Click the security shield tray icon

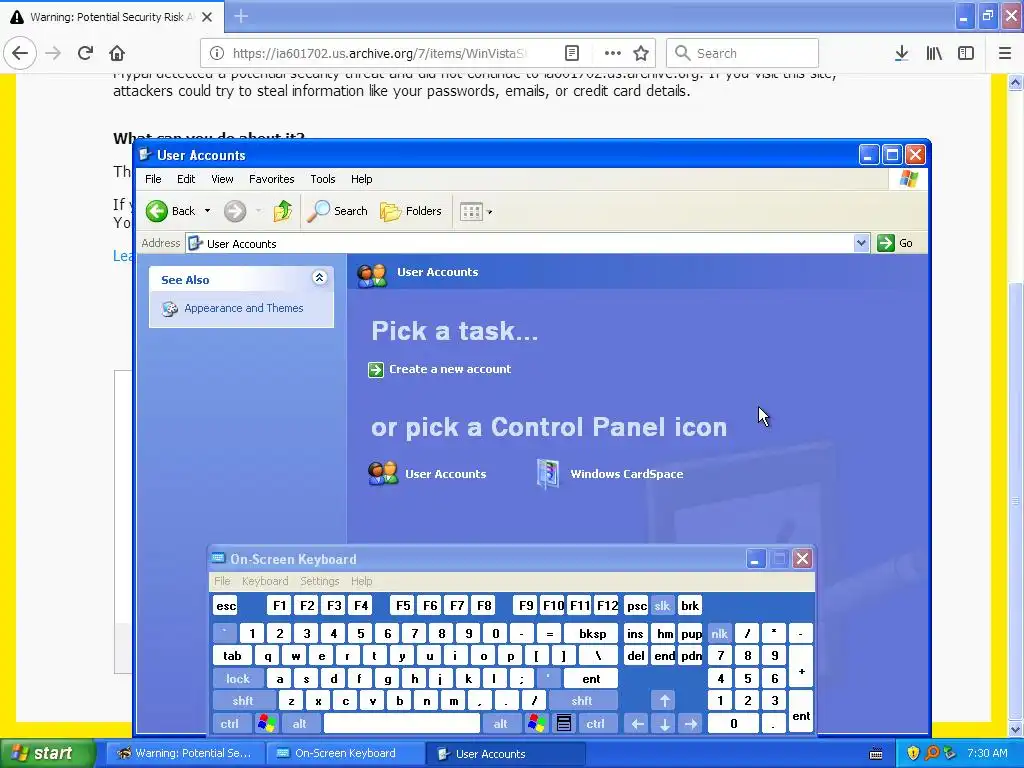pos(913,753)
